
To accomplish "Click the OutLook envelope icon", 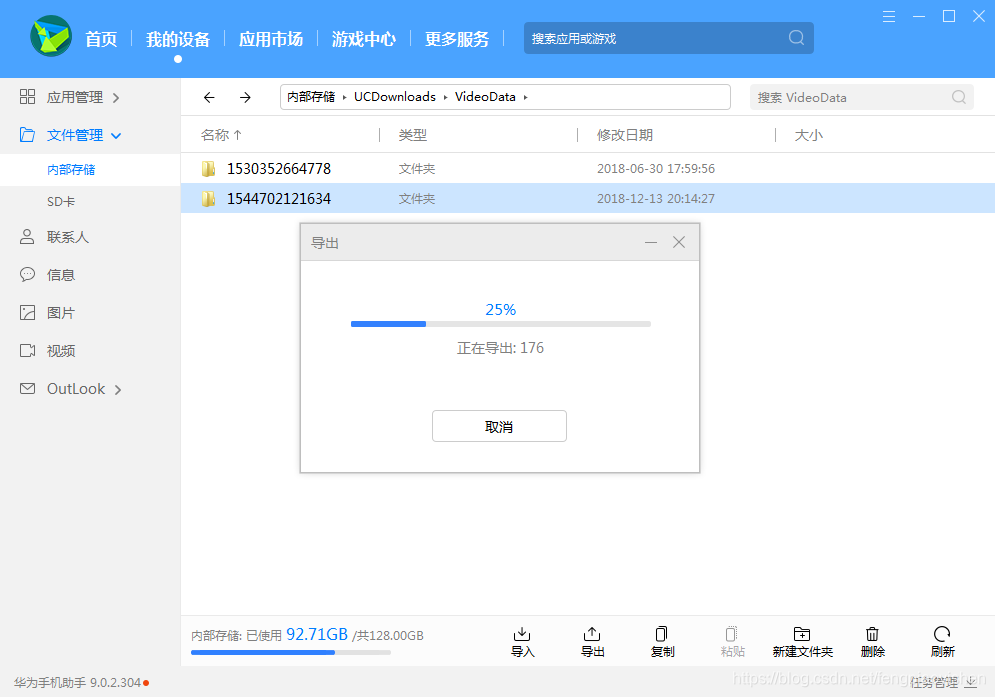I will point(27,388).
